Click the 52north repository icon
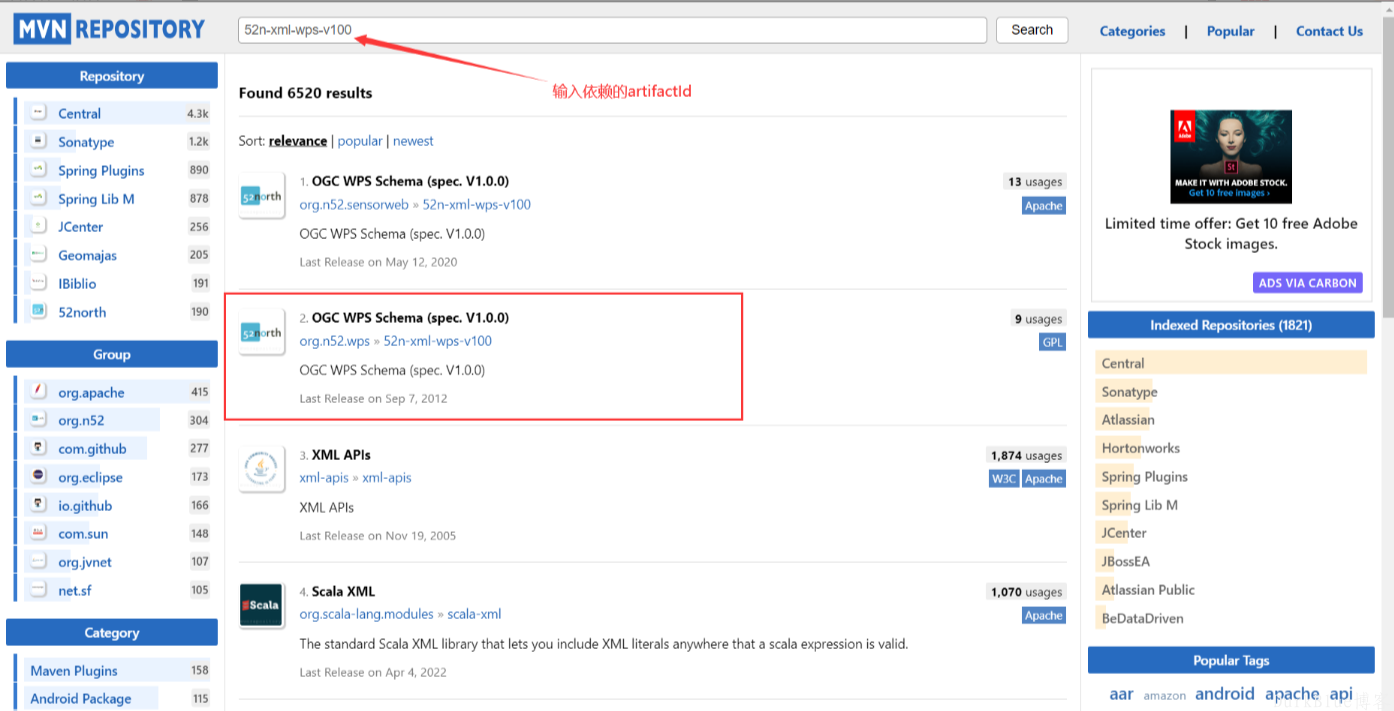This screenshot has height=711, width=1394. (x=38, y=311)
